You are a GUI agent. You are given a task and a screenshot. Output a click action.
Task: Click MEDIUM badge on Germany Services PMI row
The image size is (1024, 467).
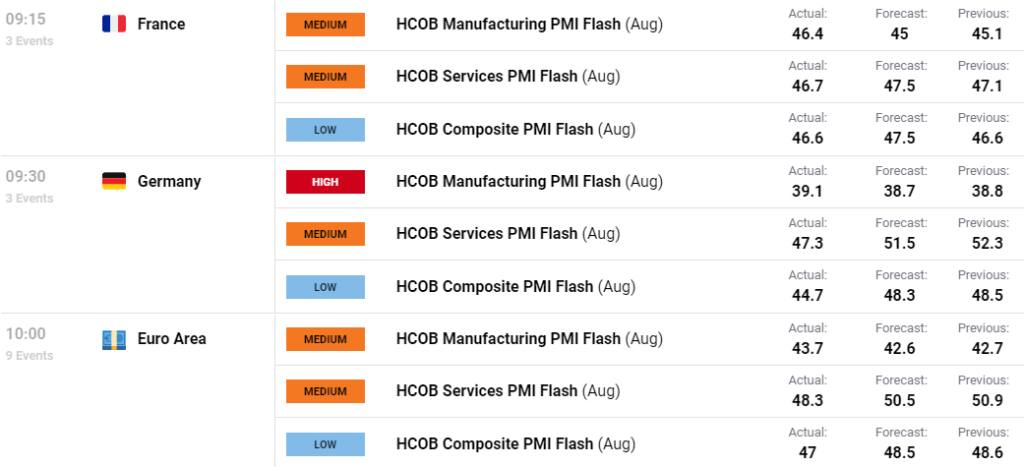coord(325,234)
